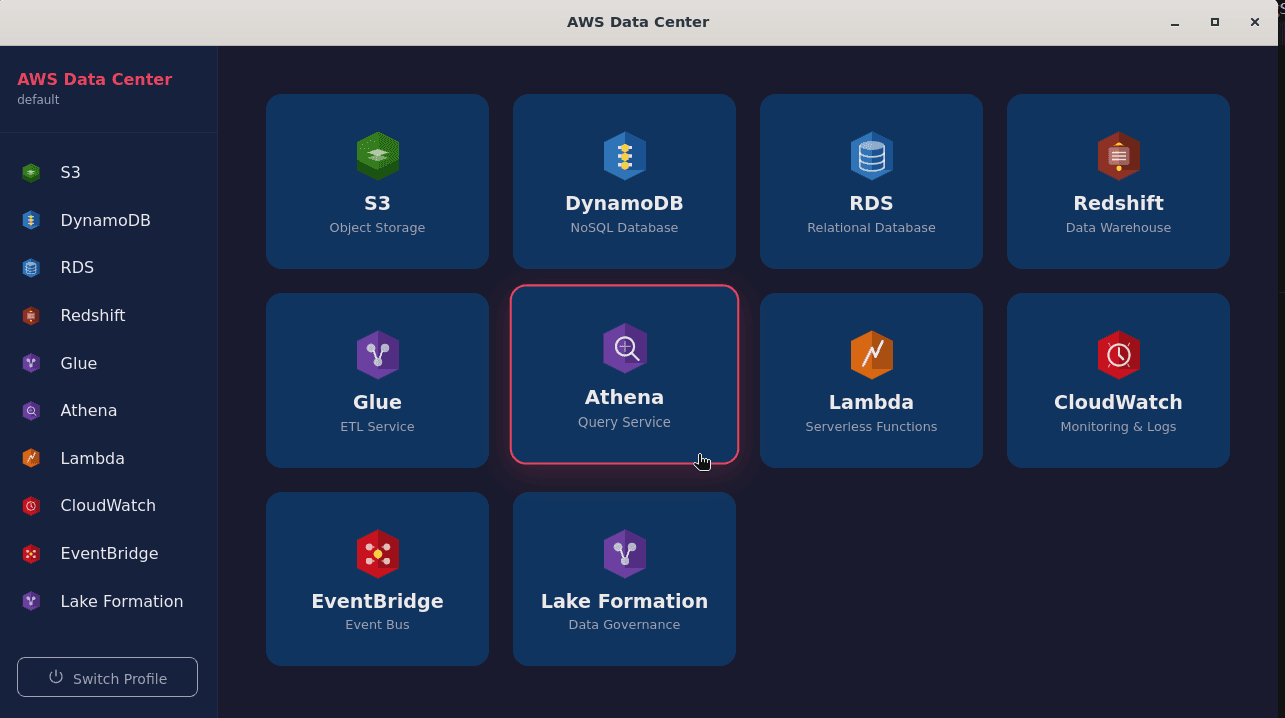
Task: Click the Glue icon in the sidebar
Action: [x=31, y=363]
